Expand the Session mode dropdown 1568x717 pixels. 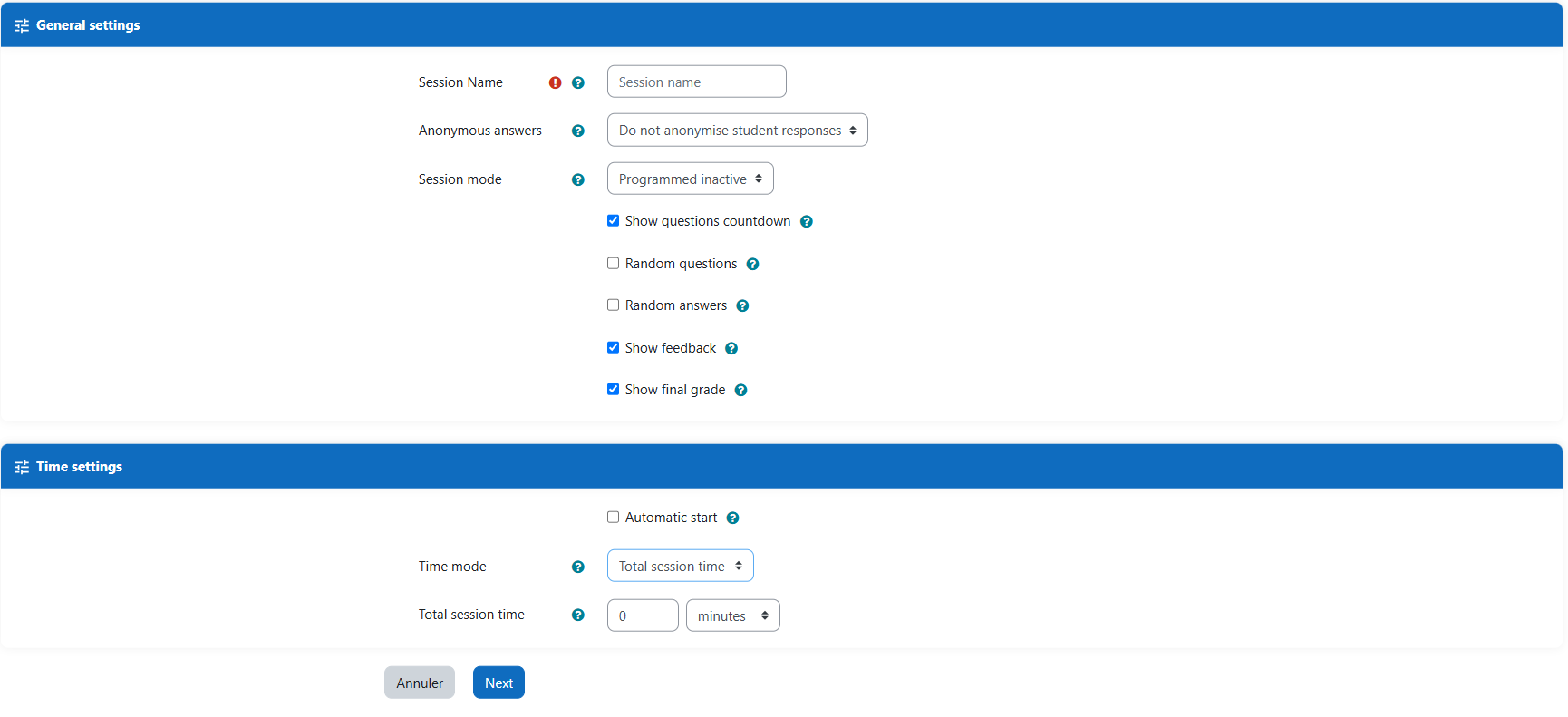(x=690, y=179)
